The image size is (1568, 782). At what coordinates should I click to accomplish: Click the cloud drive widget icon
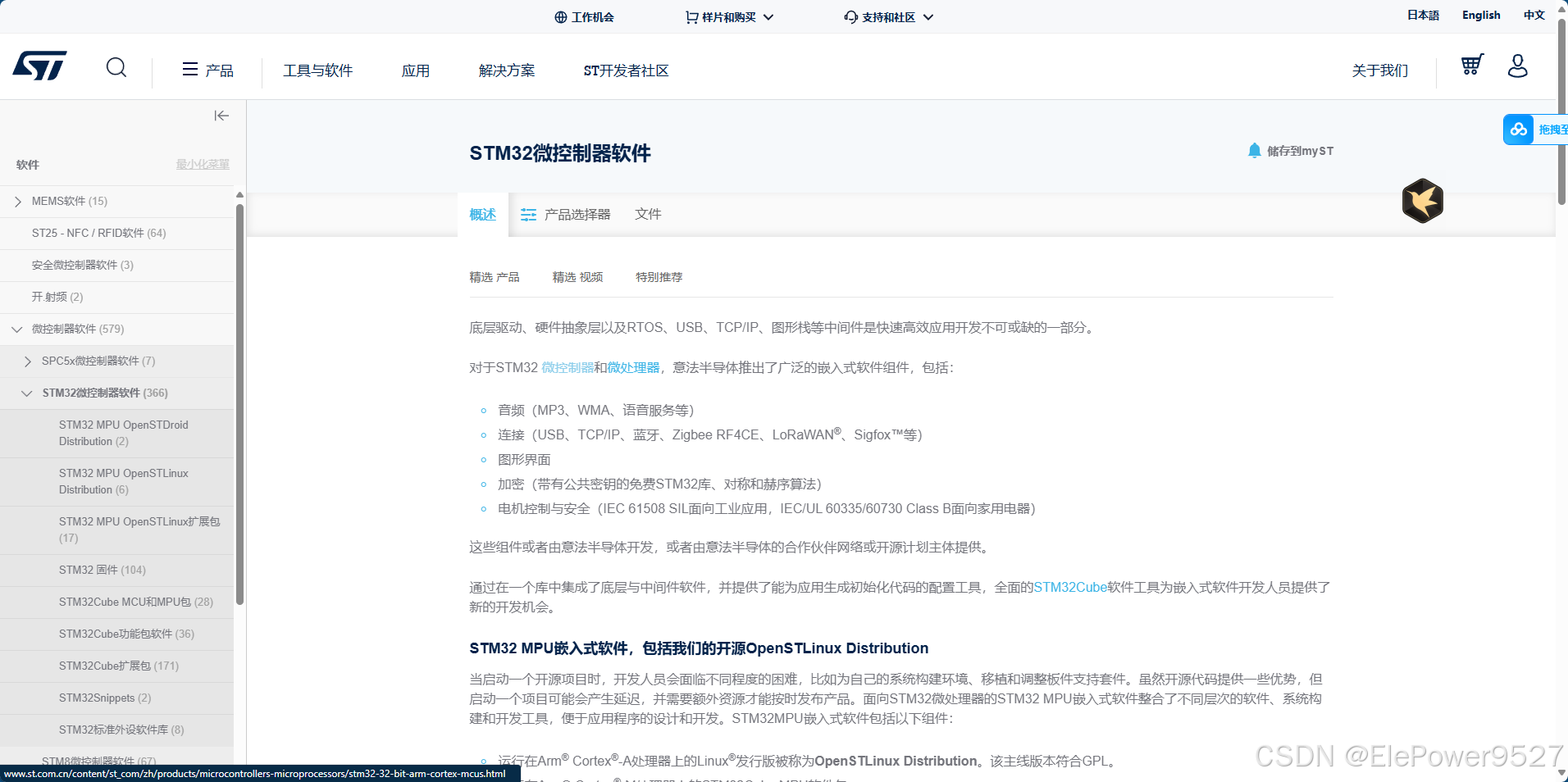[x=1519, y=130]
